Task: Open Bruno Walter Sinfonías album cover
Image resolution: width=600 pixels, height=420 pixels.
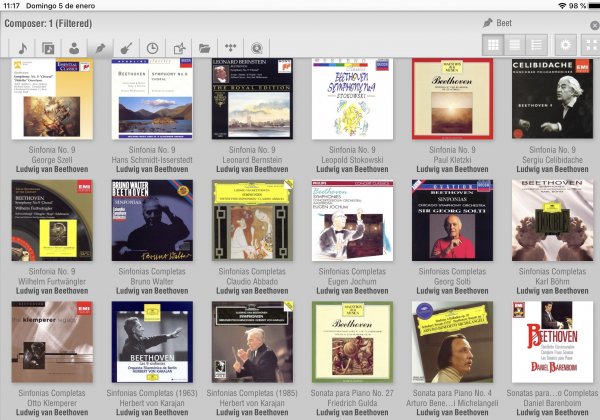Action: click(152, 220)
